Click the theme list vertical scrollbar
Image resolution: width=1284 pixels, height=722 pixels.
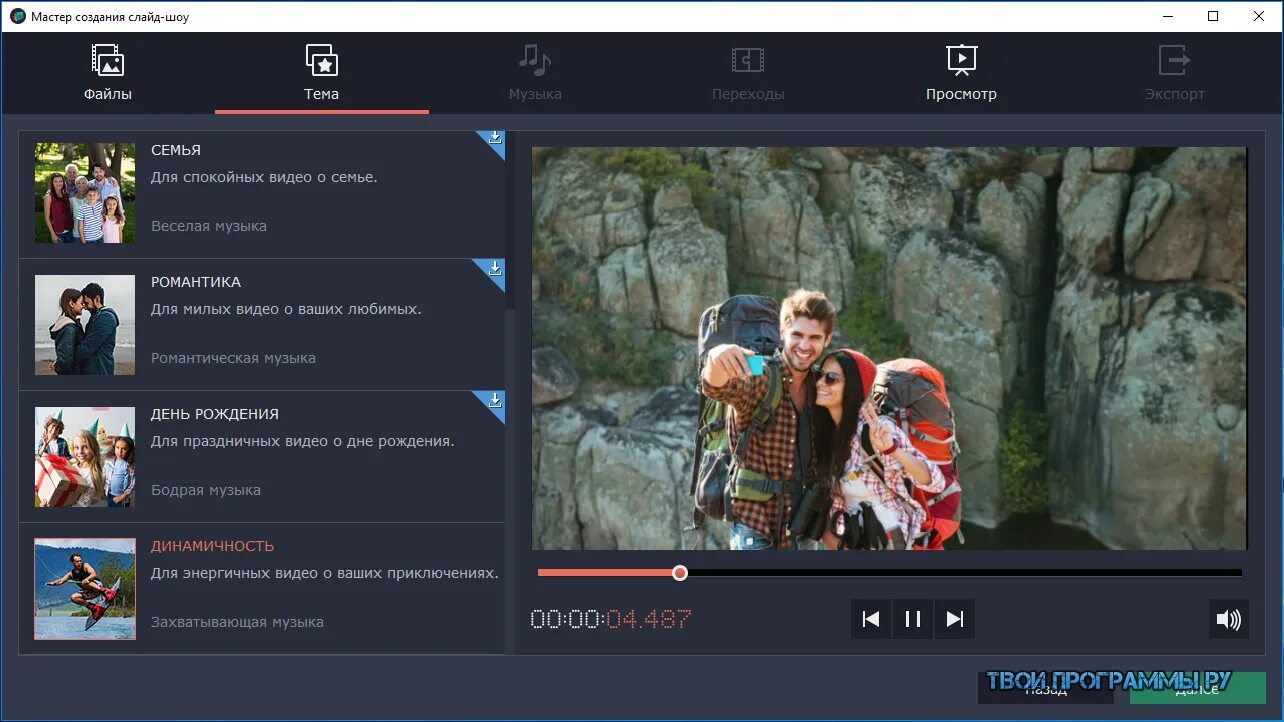pos(510,220)
